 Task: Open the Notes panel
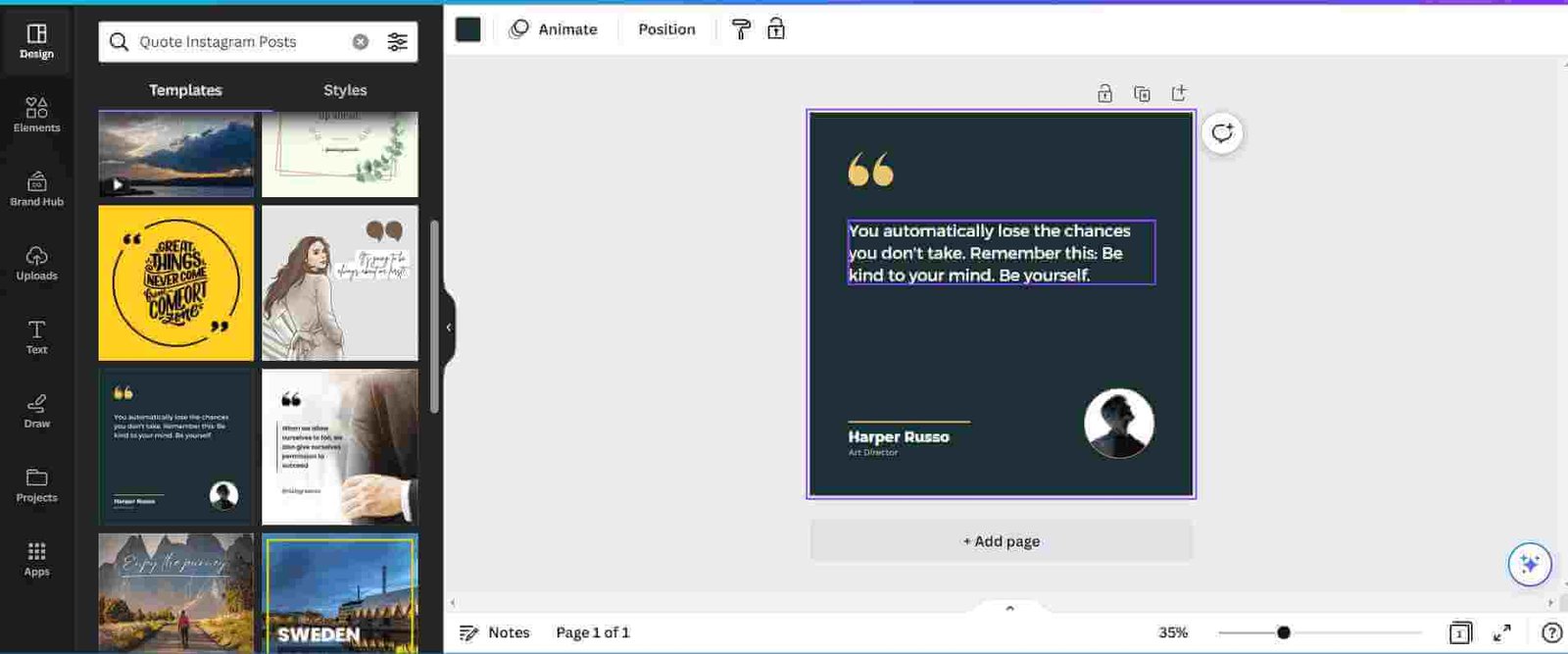pyautogui.click(x=495, y=633)
